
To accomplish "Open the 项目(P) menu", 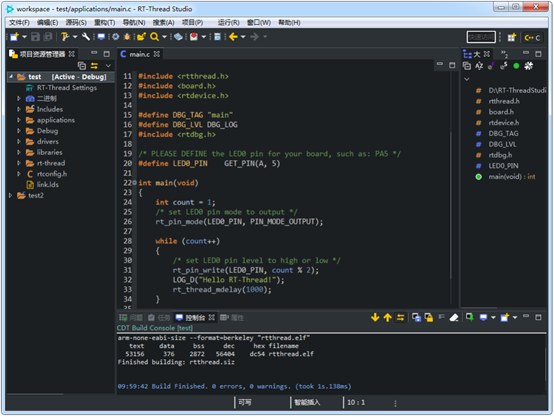I will [x=192, y=23].
